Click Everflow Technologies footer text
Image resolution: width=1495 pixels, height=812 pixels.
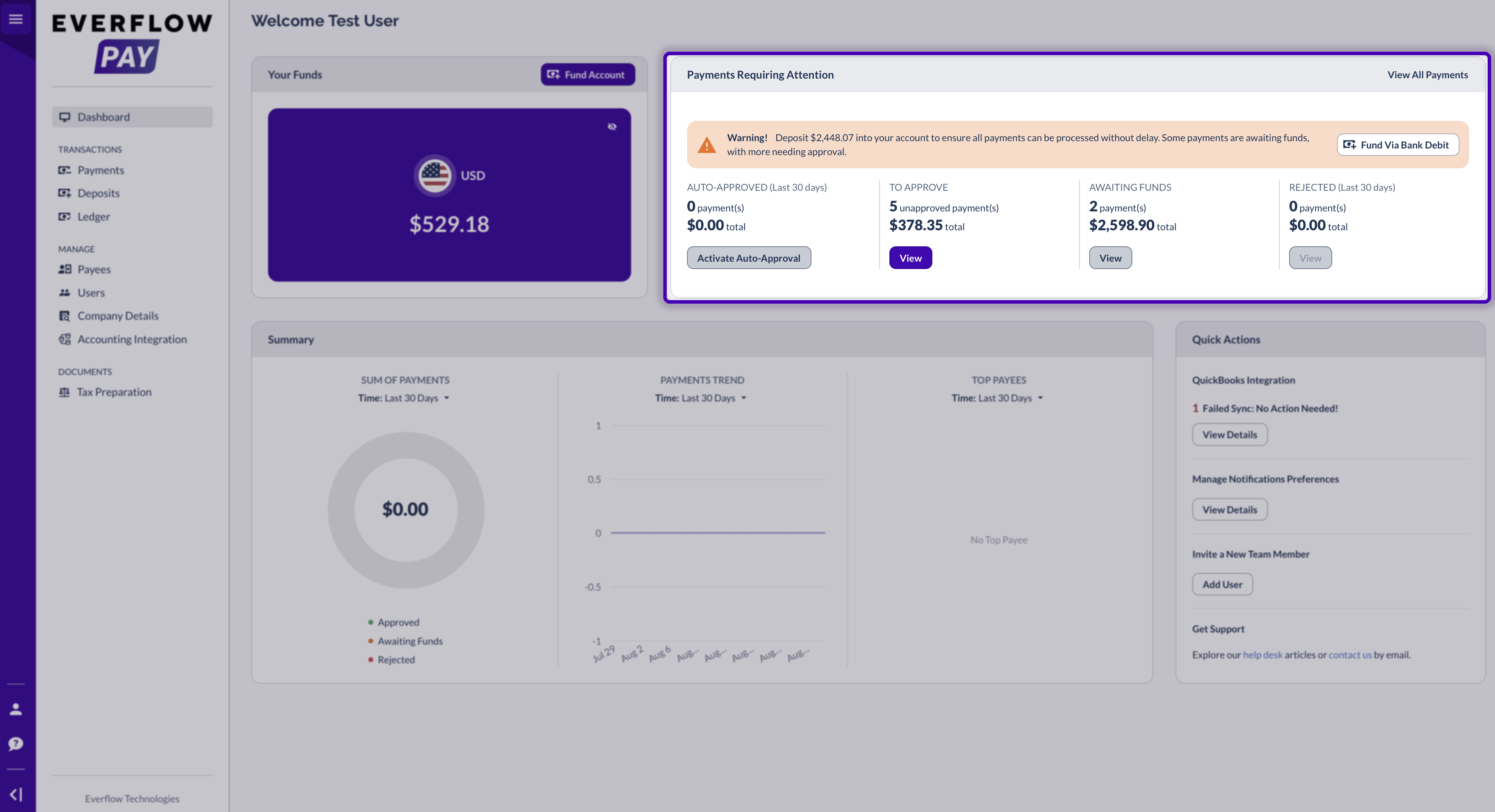point(132,799)
